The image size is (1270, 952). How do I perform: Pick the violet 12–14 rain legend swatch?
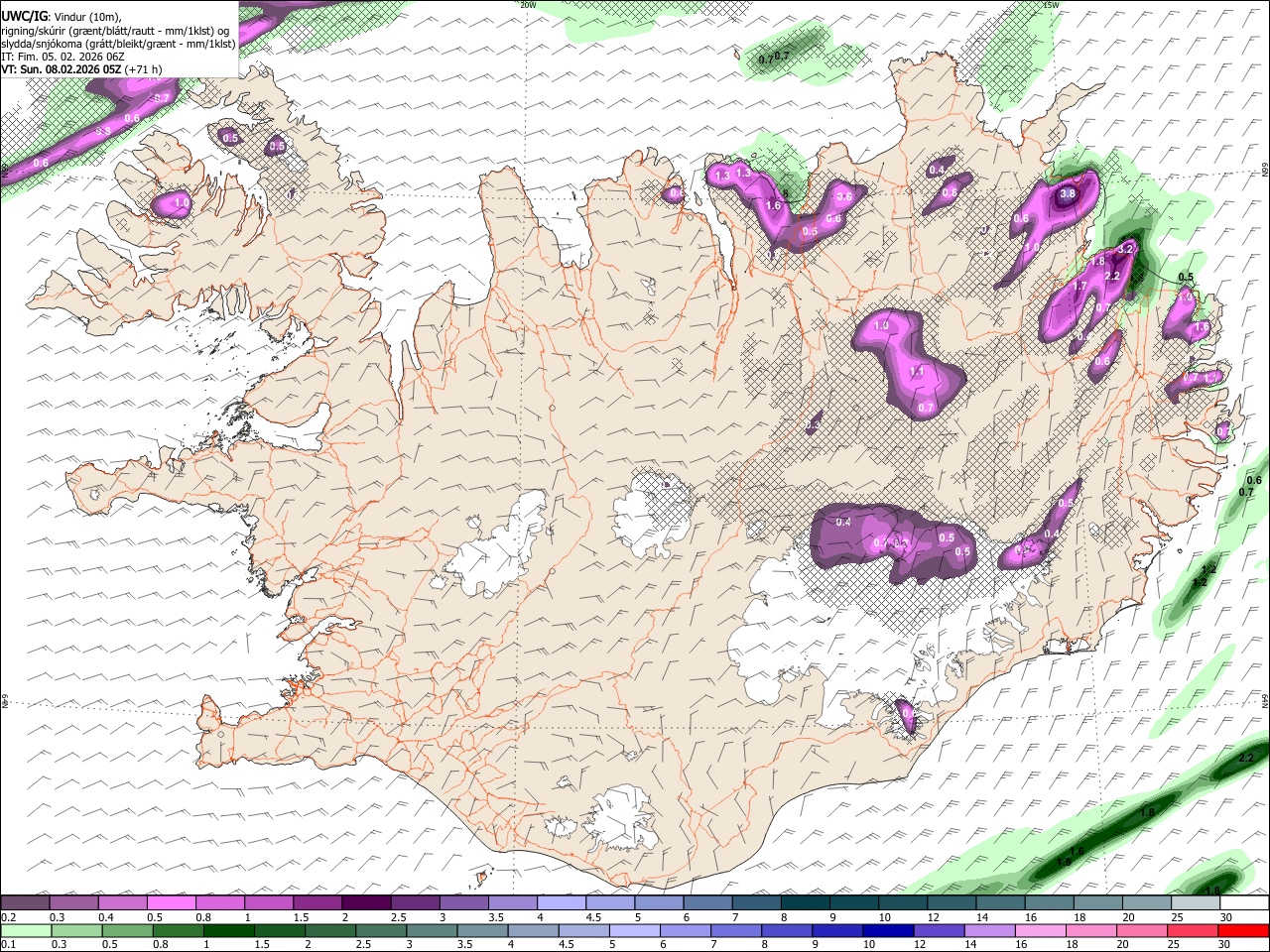pyautogui.click(x=939, y=930)
